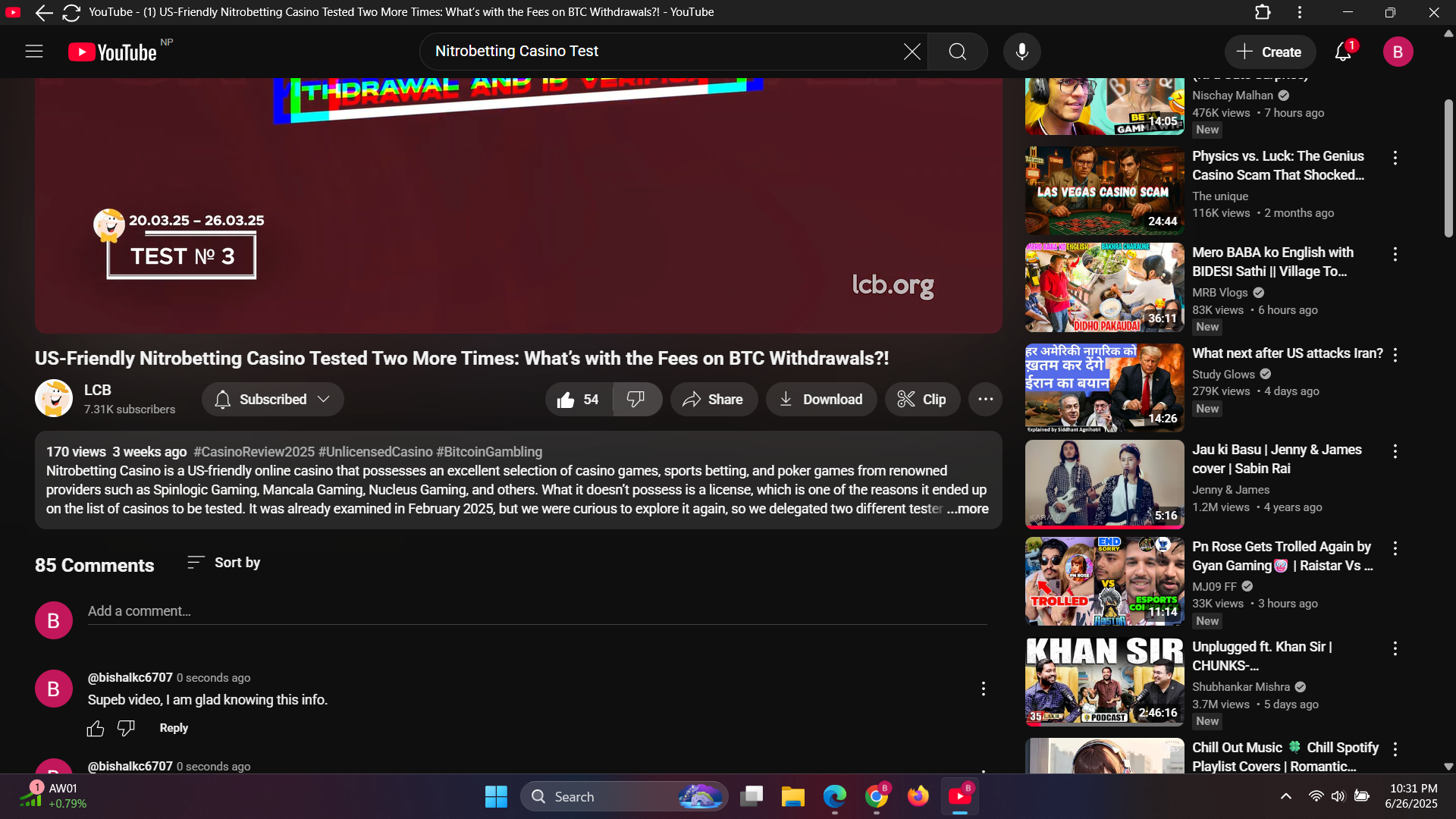Open the account avatar menu
Viewport: 1456px width, 819px height.
coord(1398,52)
